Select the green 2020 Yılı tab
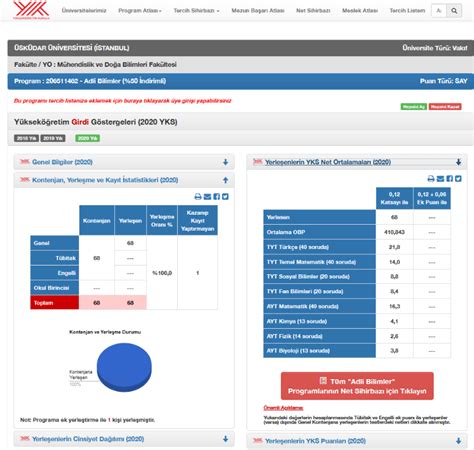 point(88,138)
